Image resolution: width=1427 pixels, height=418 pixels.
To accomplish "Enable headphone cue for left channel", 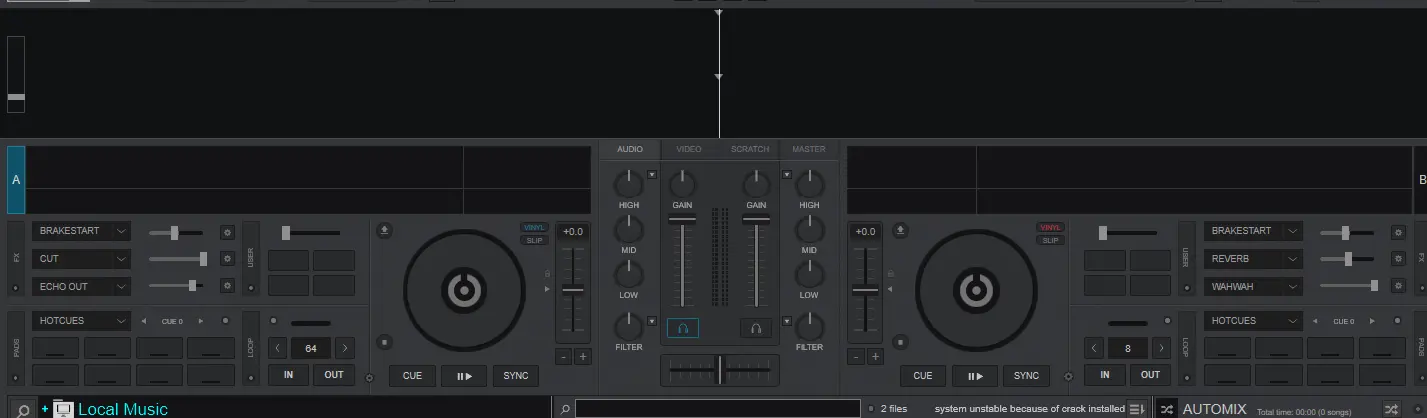I will coord(683,328).
